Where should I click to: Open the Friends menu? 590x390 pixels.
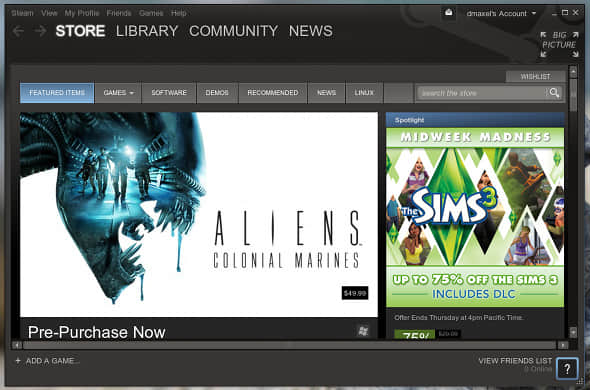coord(119,13)
